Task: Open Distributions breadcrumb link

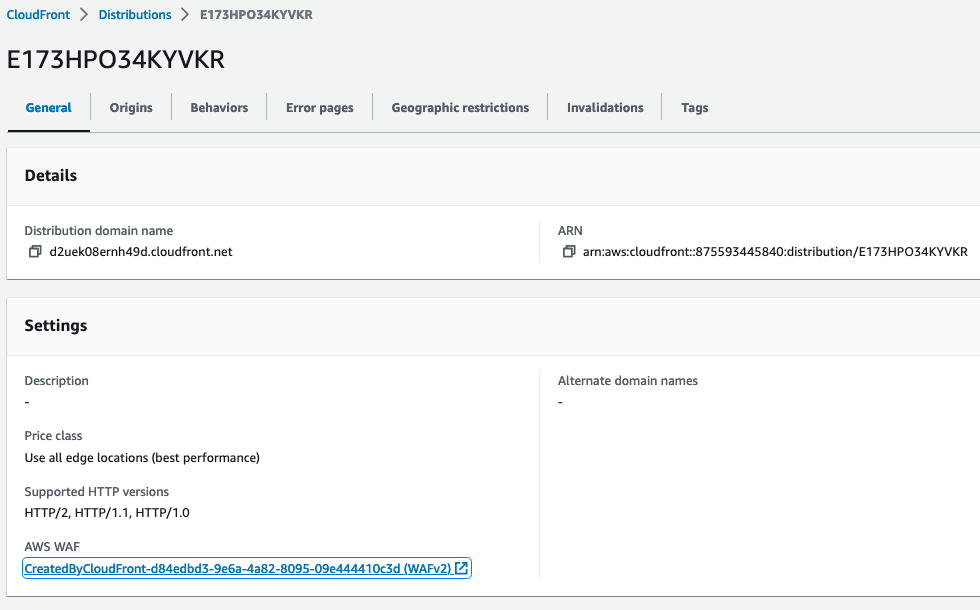Action: click(135, 14)
